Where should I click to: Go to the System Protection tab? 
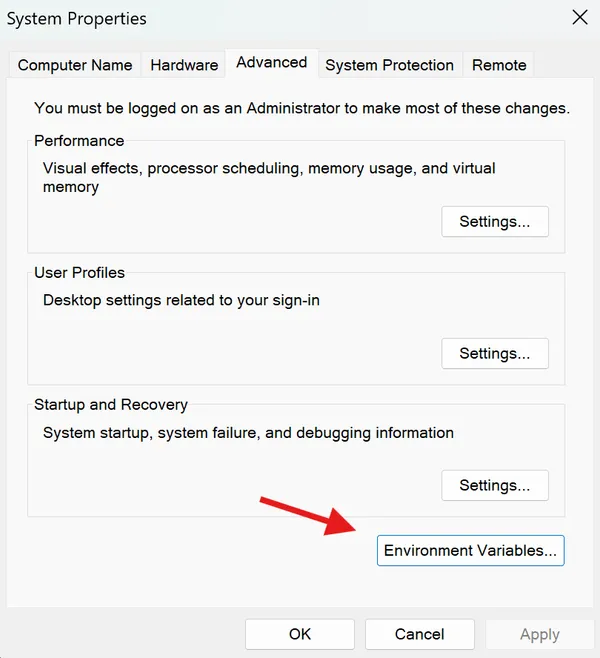[390, 65]
